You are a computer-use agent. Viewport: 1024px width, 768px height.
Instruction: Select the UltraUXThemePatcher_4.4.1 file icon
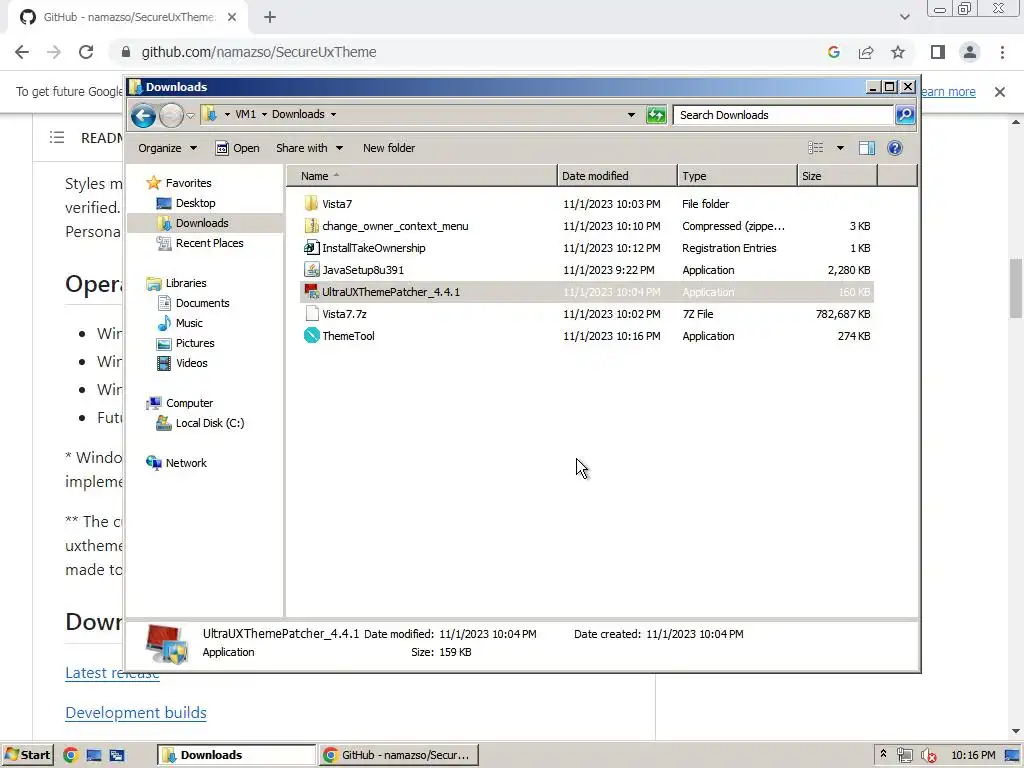(312, 292)
